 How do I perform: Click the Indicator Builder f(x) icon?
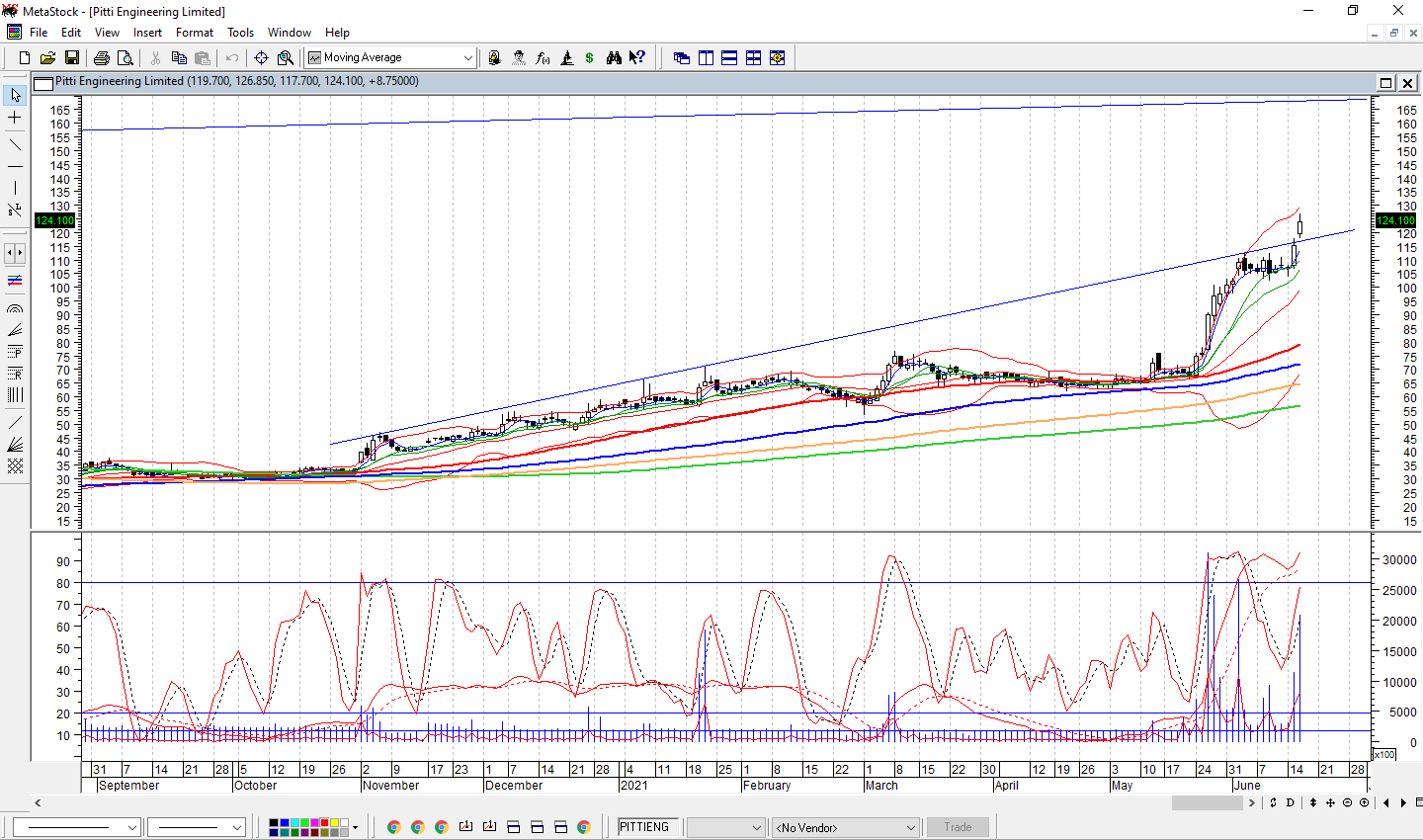(x=543, y=58)
